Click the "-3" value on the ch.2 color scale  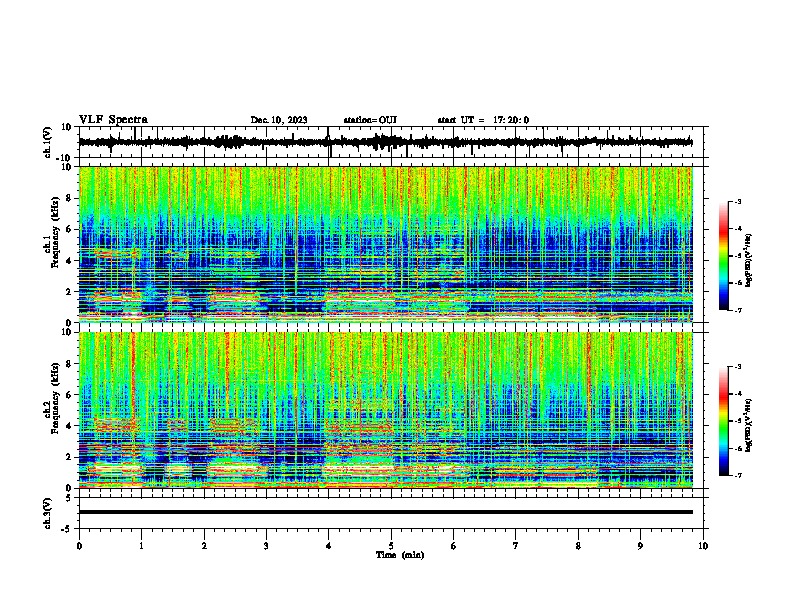(x=738, y=367)
